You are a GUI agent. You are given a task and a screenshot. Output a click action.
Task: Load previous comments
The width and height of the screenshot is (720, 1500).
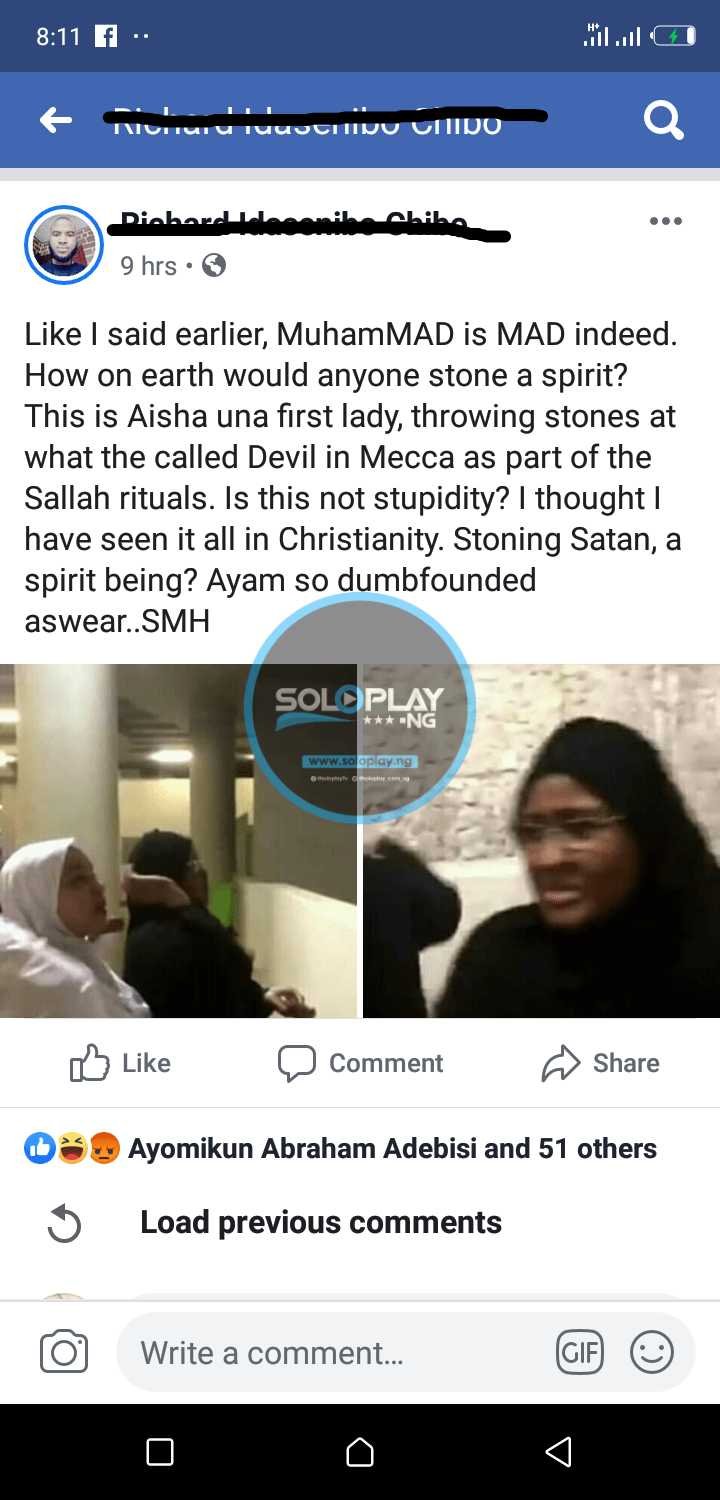(320, 1222)
